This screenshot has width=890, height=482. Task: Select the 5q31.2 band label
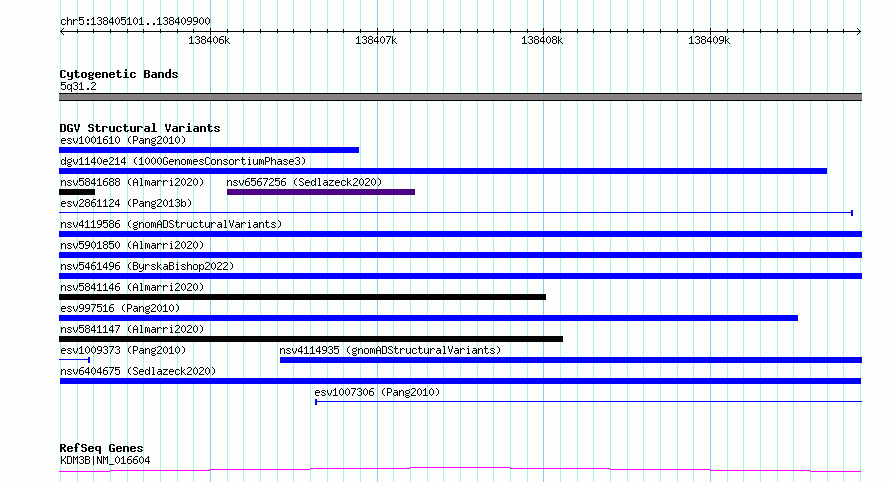click(x=78, y=86)
